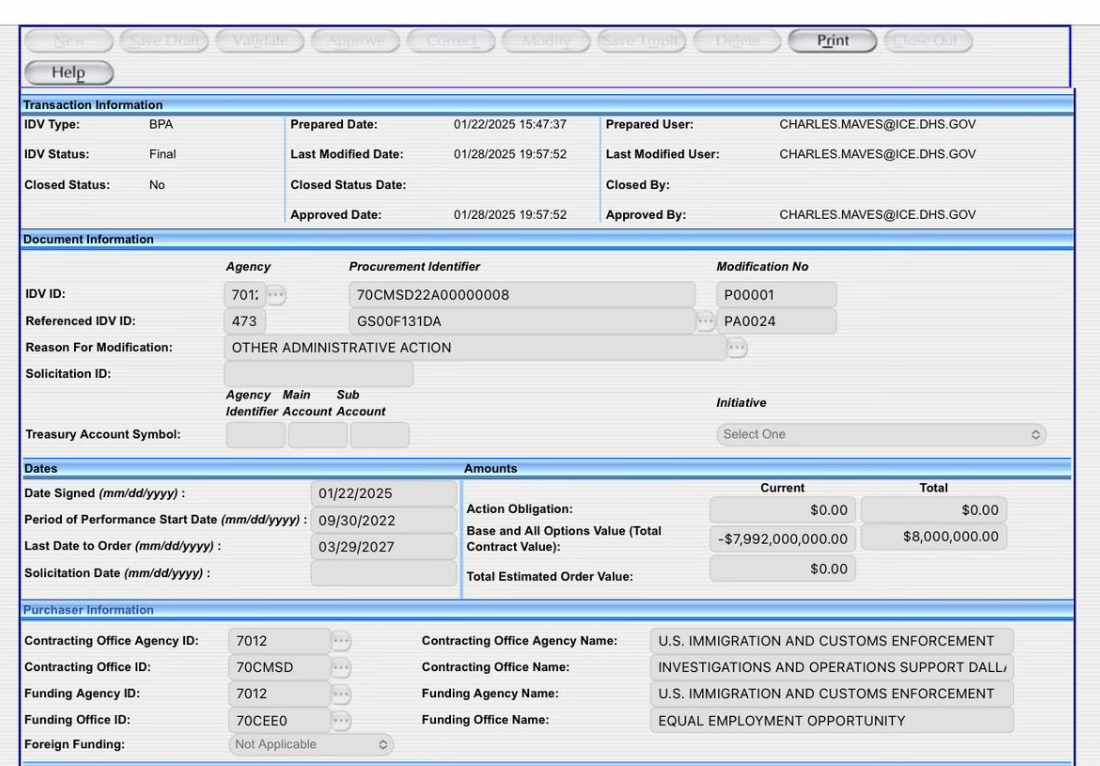Open the Foreign Funding 'Not Applicable' dropdown
Viewport: 1100px width, 766px height.
(x=310, y=745)
